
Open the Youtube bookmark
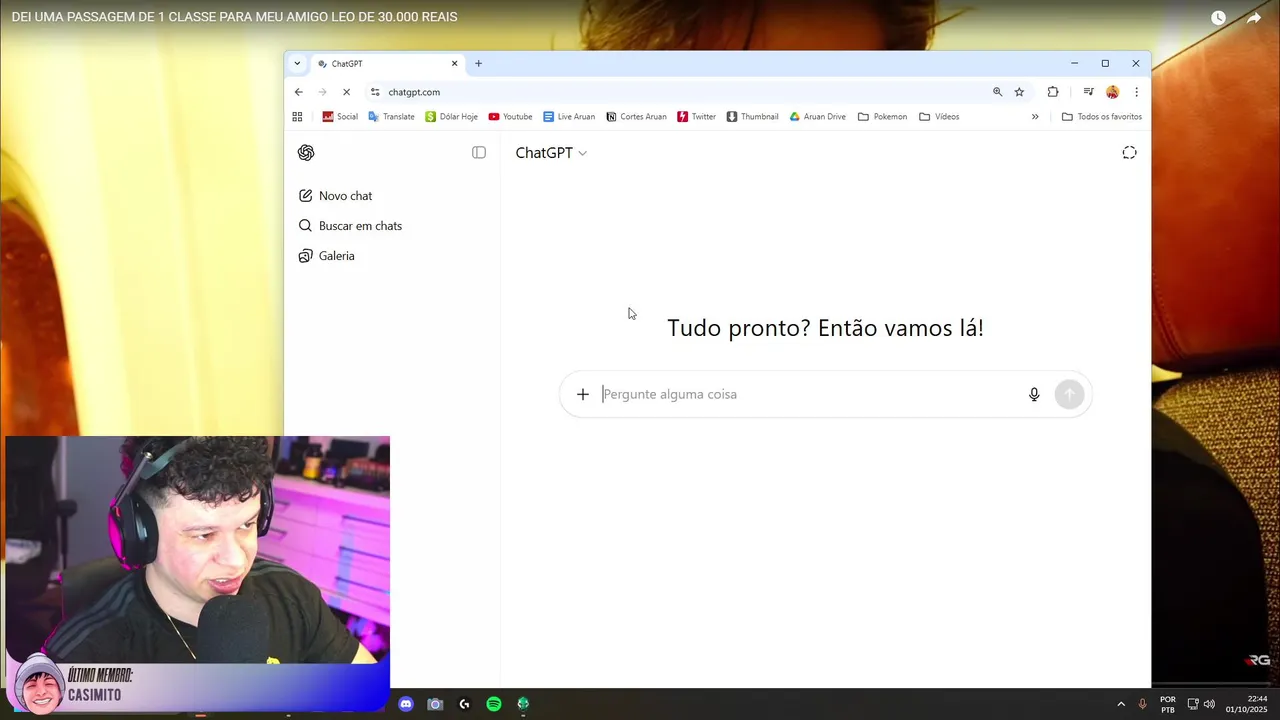(x=510, y=117)
